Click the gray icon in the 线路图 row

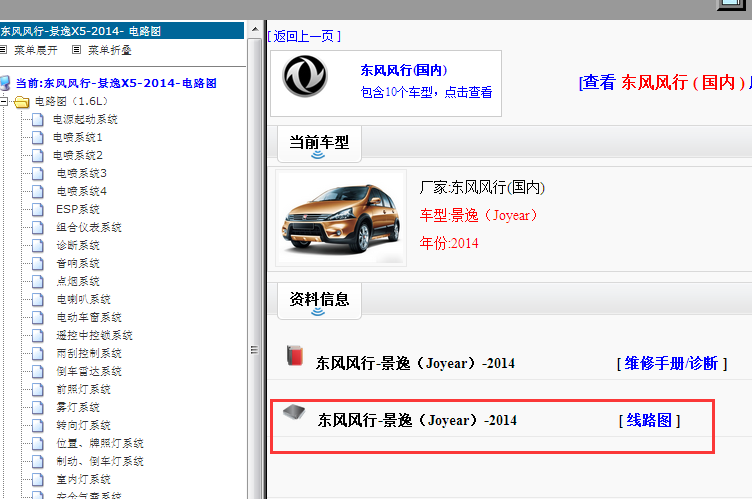point(294,412)
